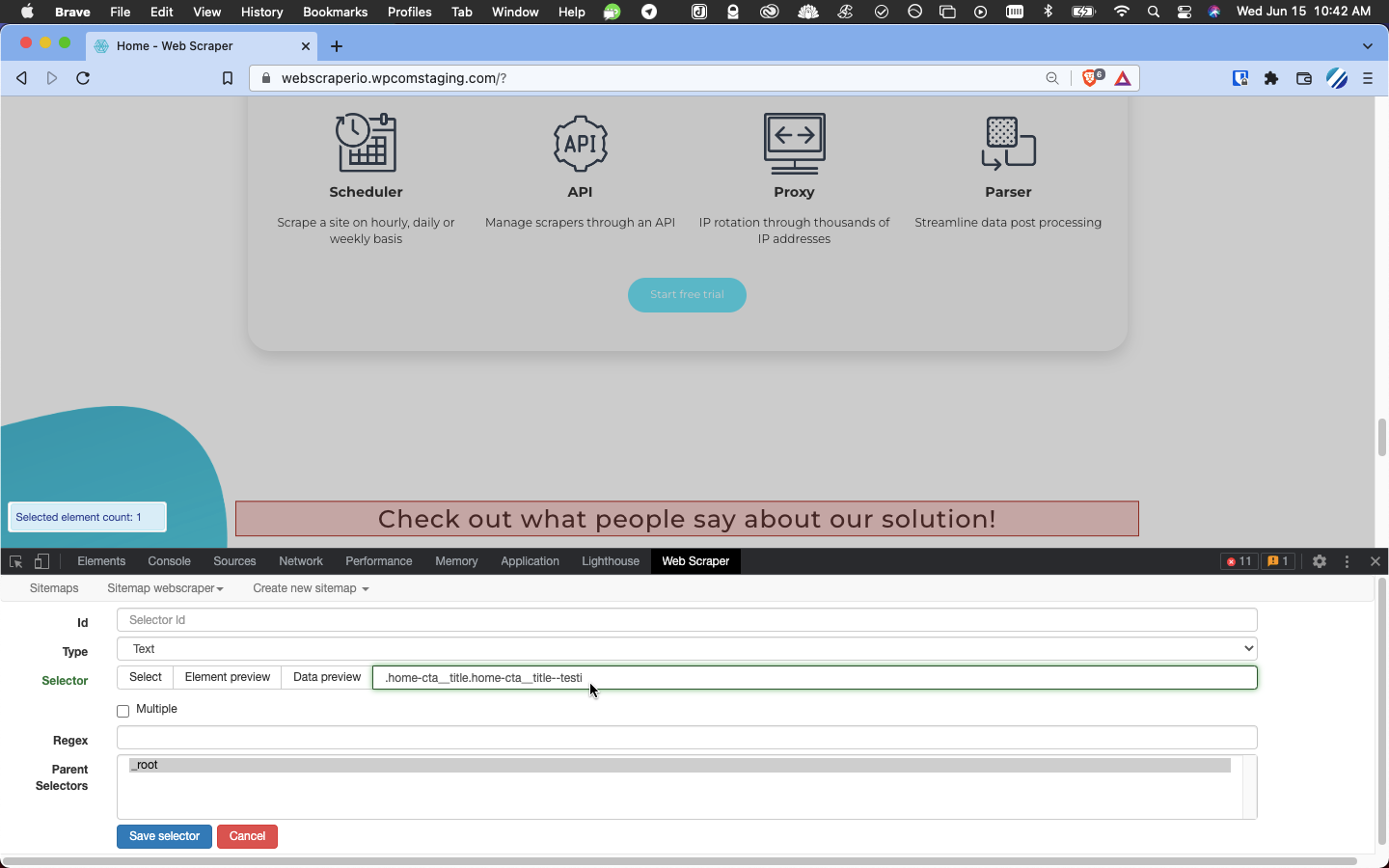The width and height of the screenshot is (1389, 868).
Task: Toggle the device toolbar icon in DevTools
Action: click(41, 561)
